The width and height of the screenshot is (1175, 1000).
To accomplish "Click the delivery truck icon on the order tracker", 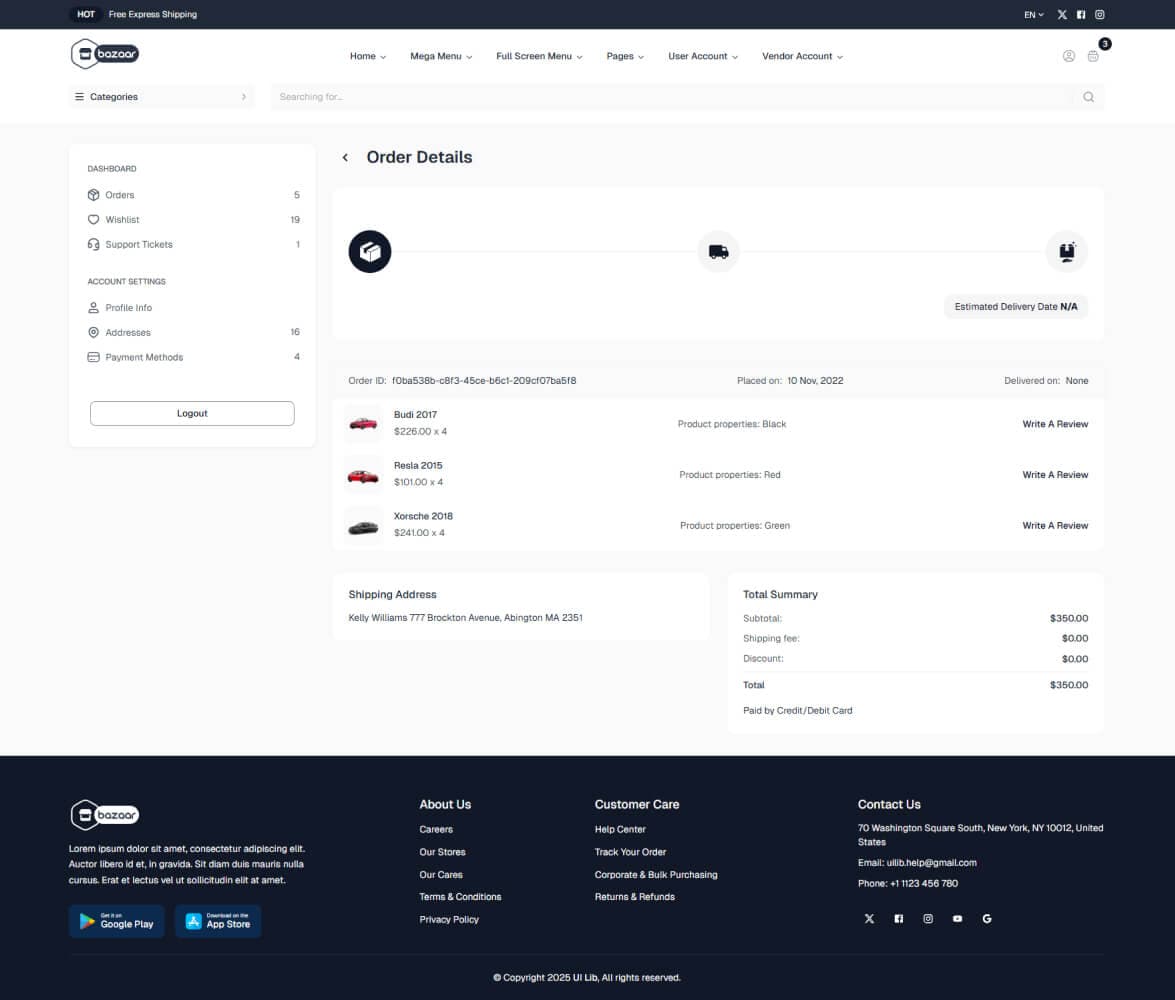I will coord(718,251).
